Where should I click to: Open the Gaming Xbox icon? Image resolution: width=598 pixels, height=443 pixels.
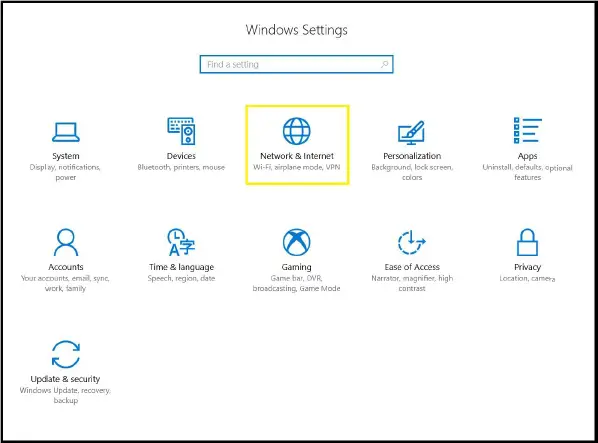pos(297,242)
